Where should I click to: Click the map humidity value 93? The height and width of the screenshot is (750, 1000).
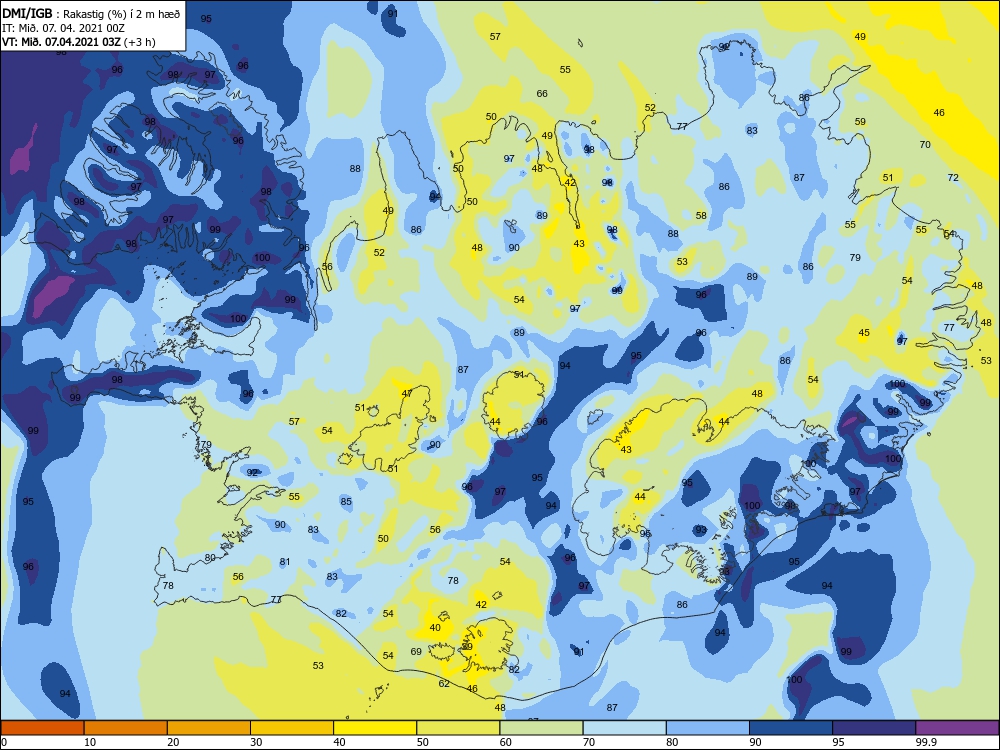pos(701,530)
